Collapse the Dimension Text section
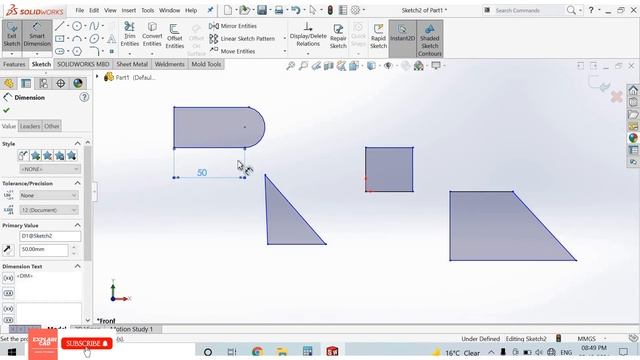 [x=77, y=266]
